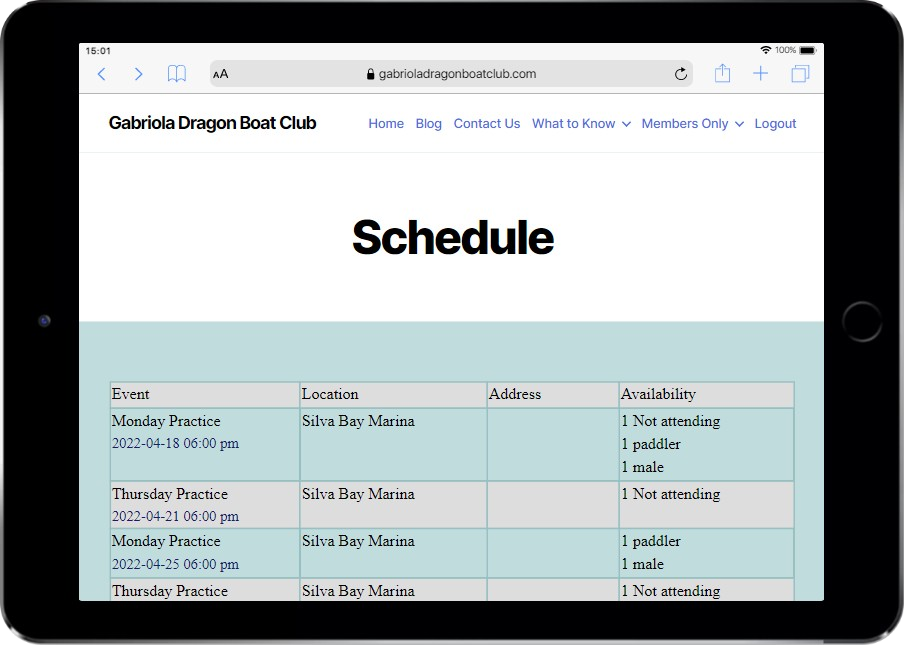
Task: Open the Gabriola Dragon Boat Club site title
Action: (212, 123)
